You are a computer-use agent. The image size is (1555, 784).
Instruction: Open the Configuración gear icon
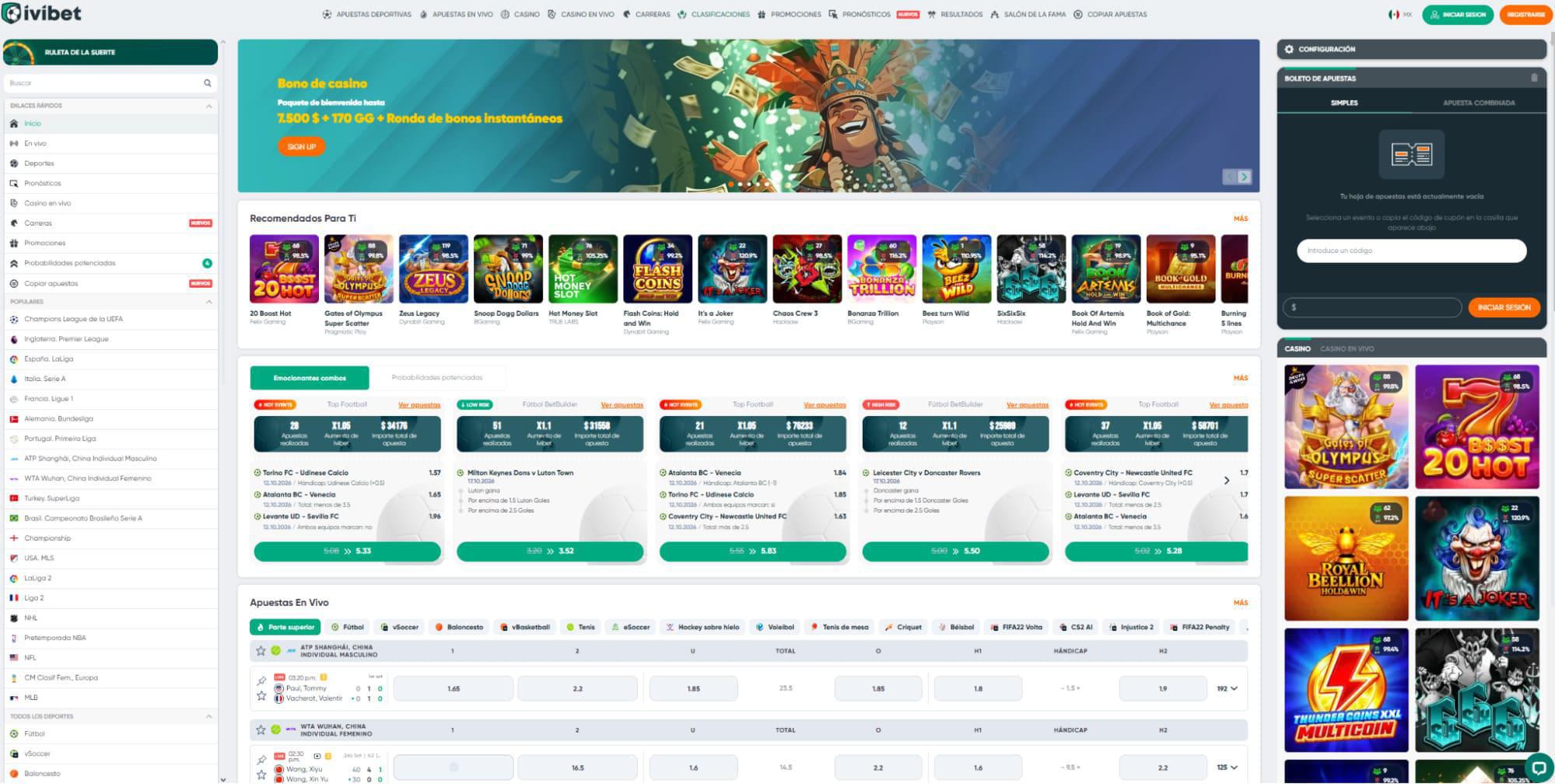[x=1289, y=49]
